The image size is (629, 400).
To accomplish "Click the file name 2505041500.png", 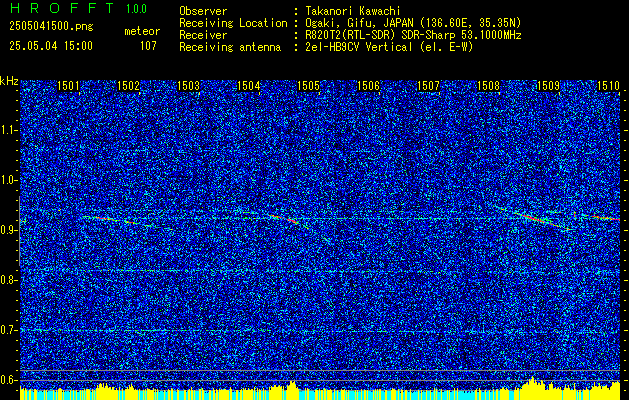I will coord(51,27).
